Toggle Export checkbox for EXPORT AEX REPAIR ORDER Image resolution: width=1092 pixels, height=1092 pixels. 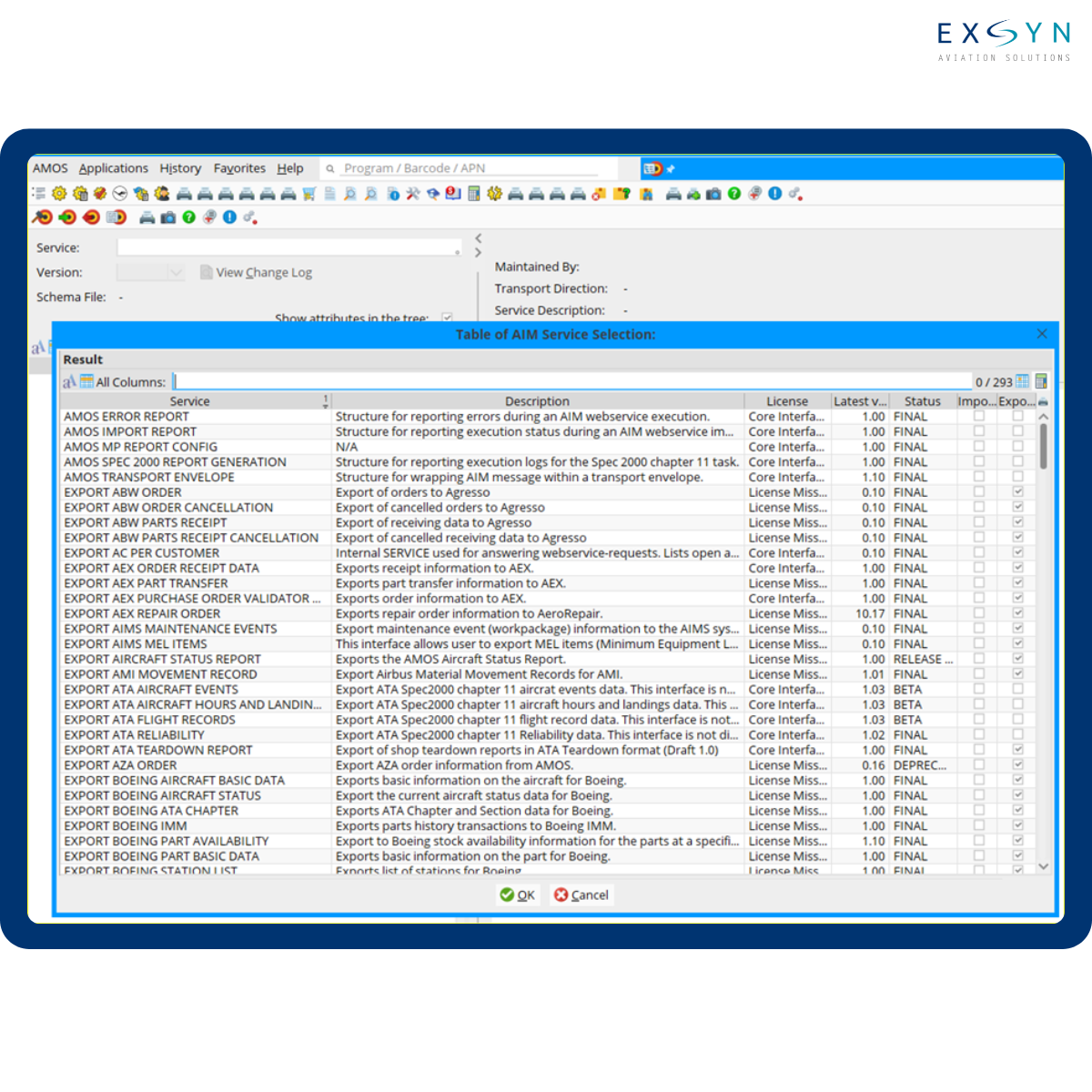1018,613
